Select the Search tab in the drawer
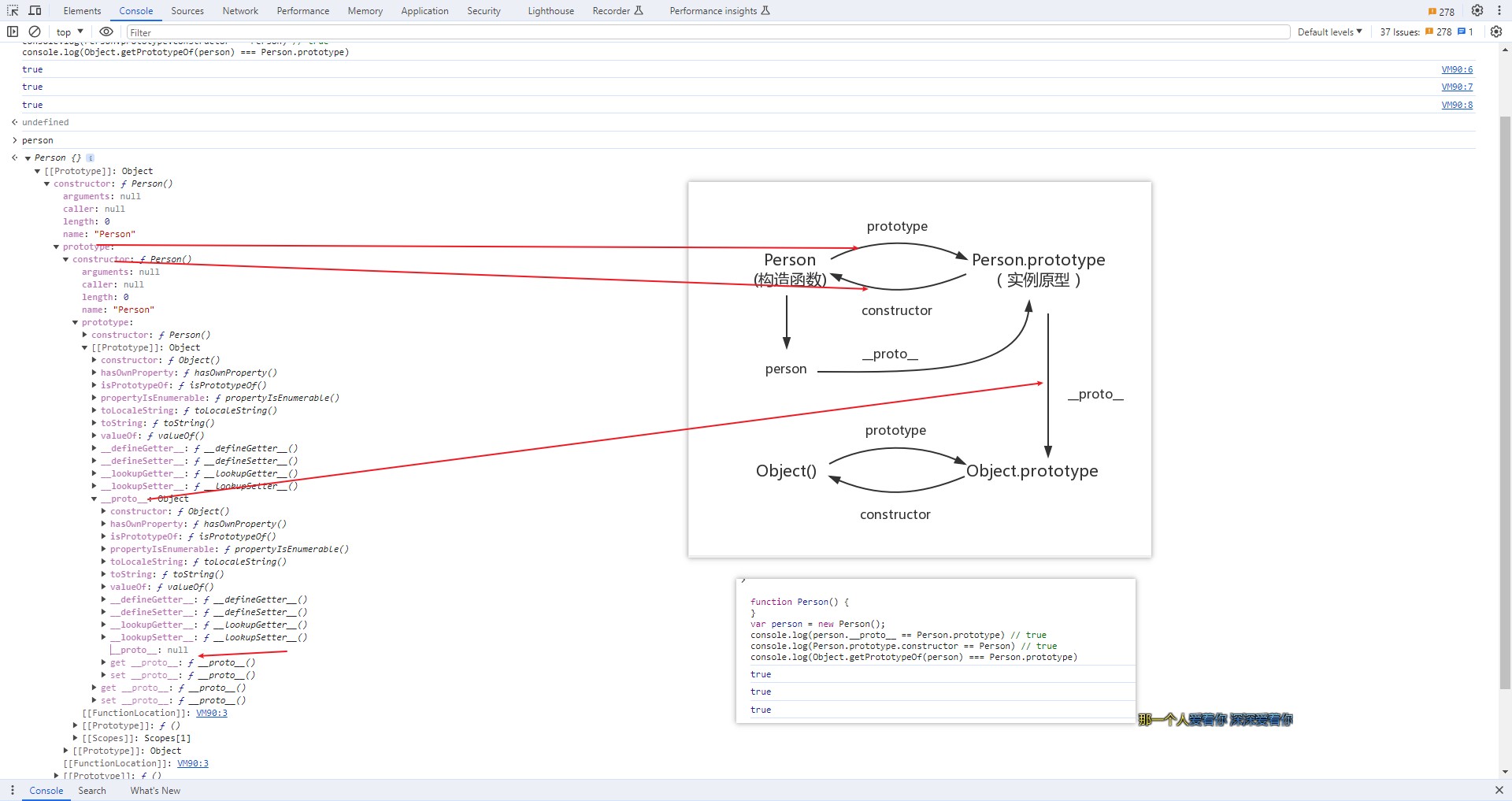1512x801 pixels. click(x=92, y=791)
